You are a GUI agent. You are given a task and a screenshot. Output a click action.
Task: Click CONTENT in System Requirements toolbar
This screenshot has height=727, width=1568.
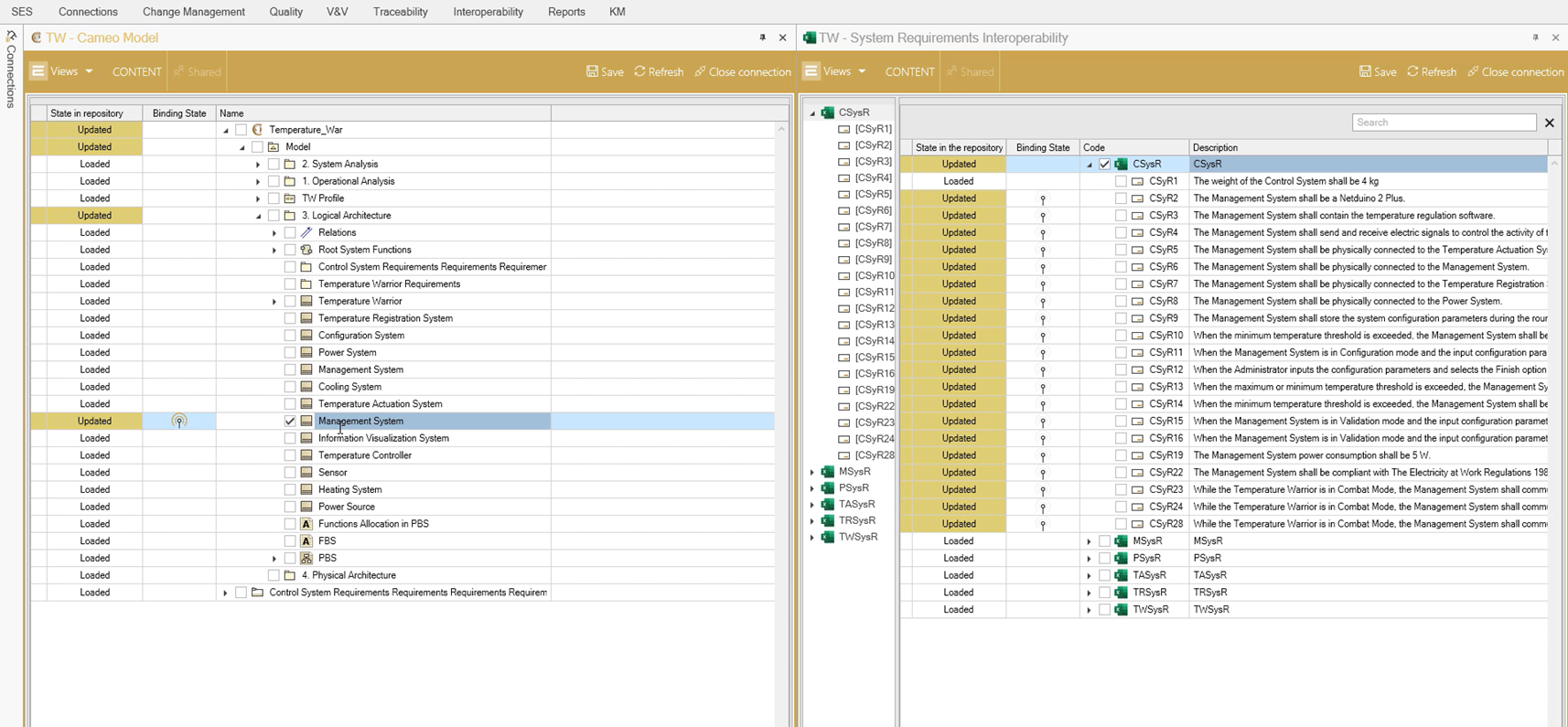point(909,72)
